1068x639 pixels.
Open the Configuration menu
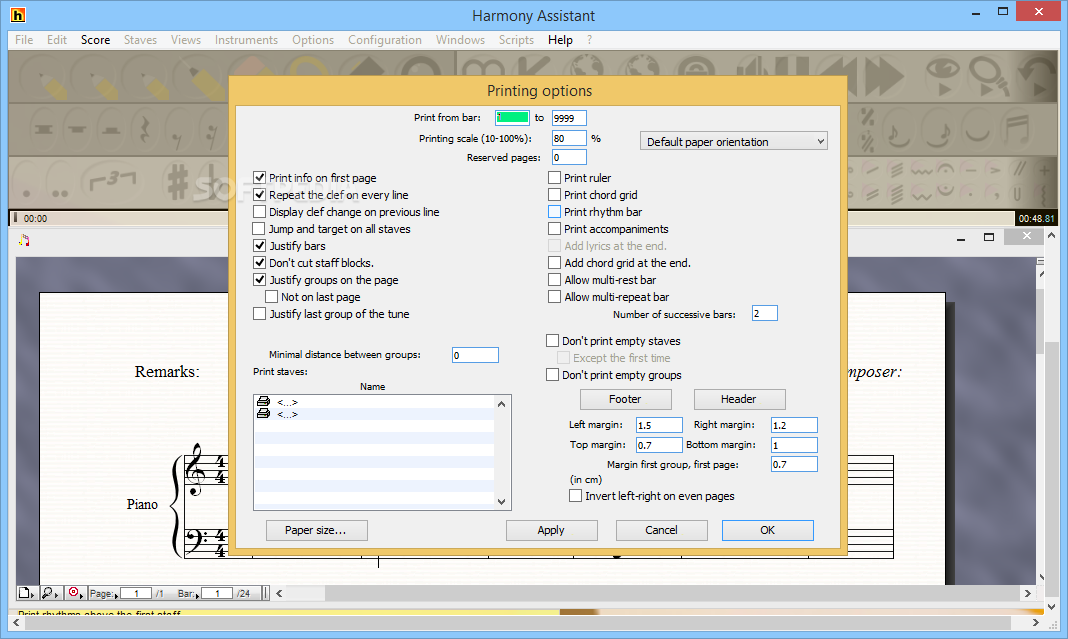(x=385, y=40)
